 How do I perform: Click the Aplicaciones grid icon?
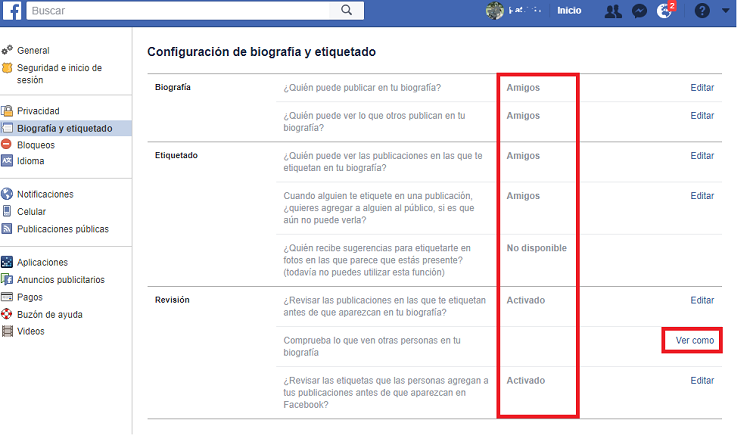pyautogui.click(x=7, y=262)
